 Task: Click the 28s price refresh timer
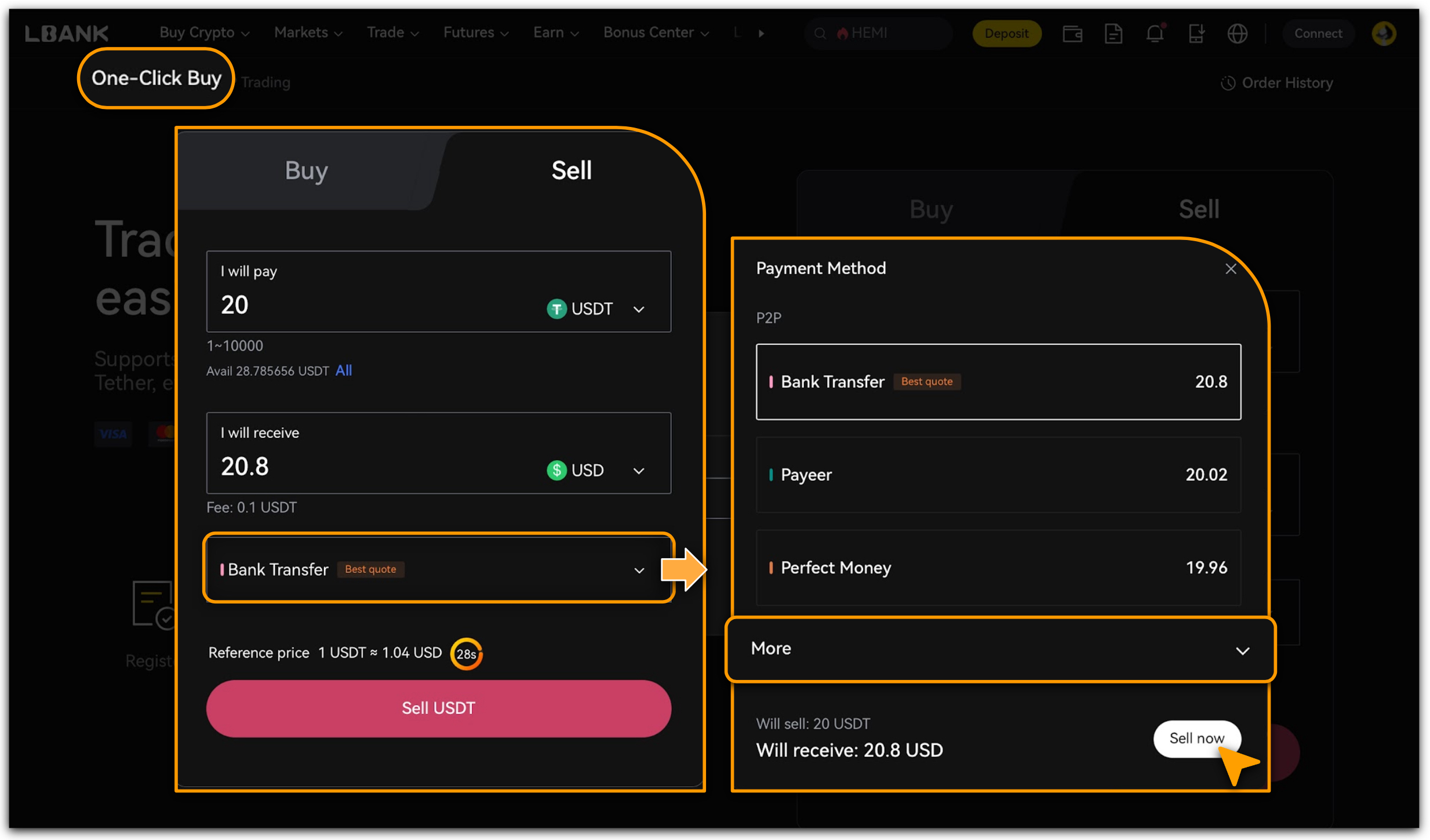[466, 654]
